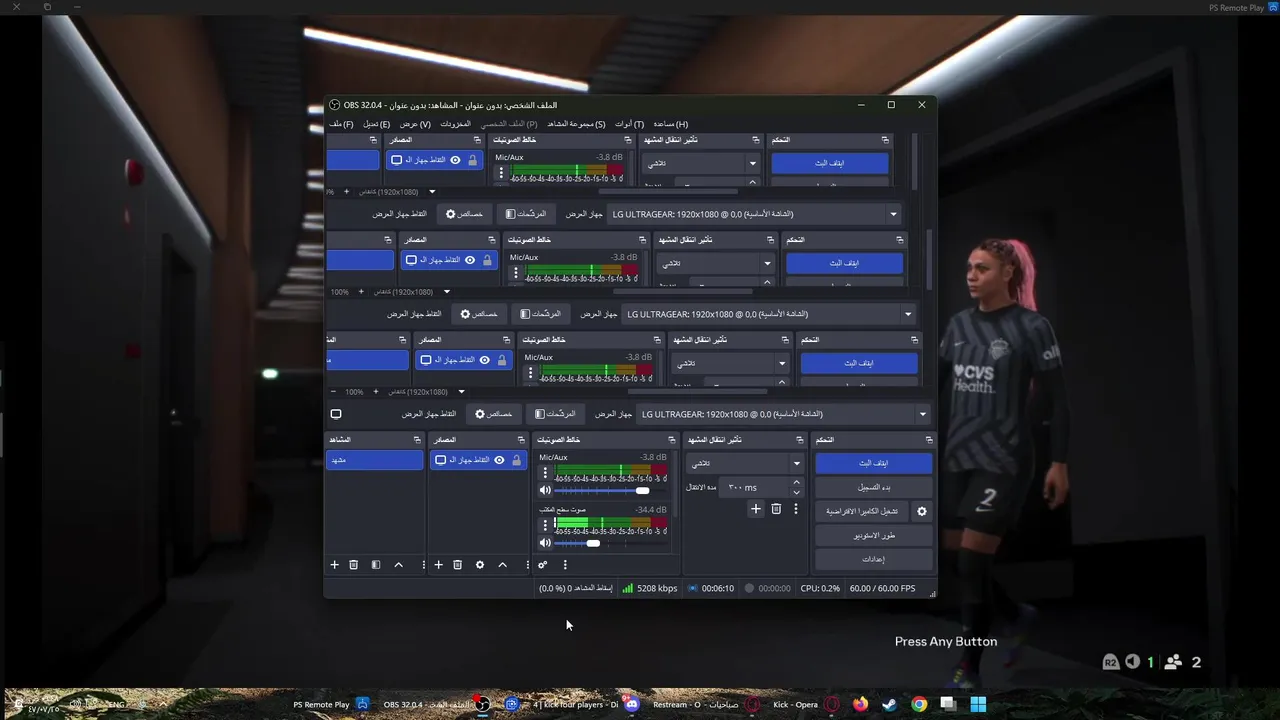Click the 00:06:10 stream timer in the status bar
This screenshot has height=720, width=1280.
717,588
